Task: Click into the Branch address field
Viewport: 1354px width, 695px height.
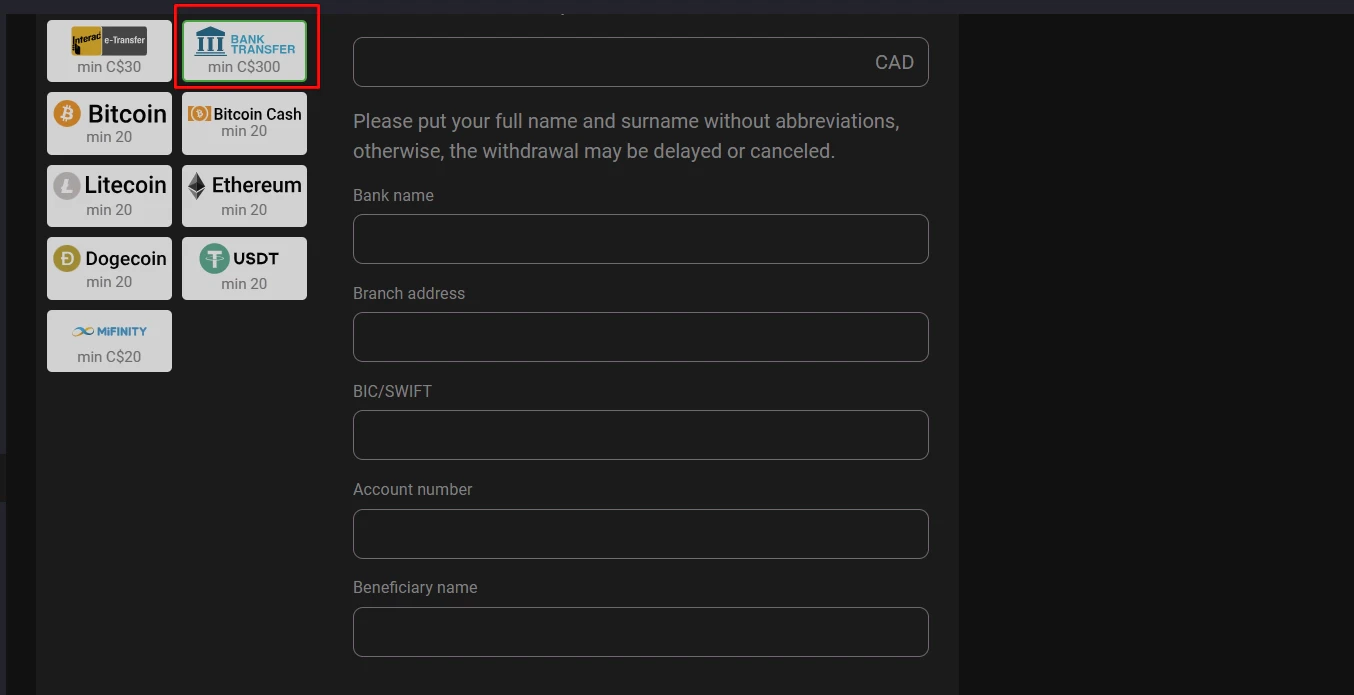Action: (x=640, y=337)
